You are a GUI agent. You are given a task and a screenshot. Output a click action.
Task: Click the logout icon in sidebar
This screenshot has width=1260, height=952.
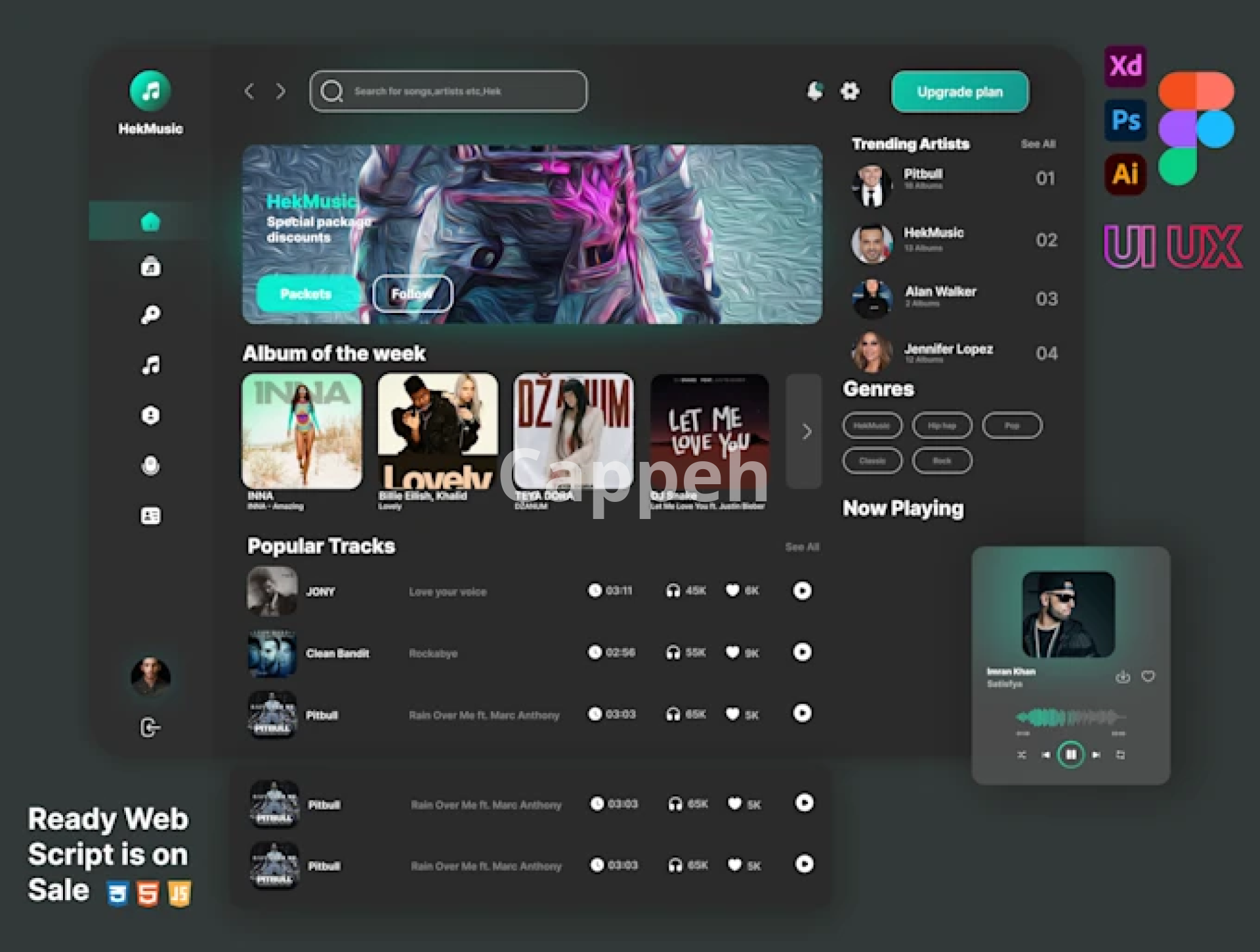[150, 728]
